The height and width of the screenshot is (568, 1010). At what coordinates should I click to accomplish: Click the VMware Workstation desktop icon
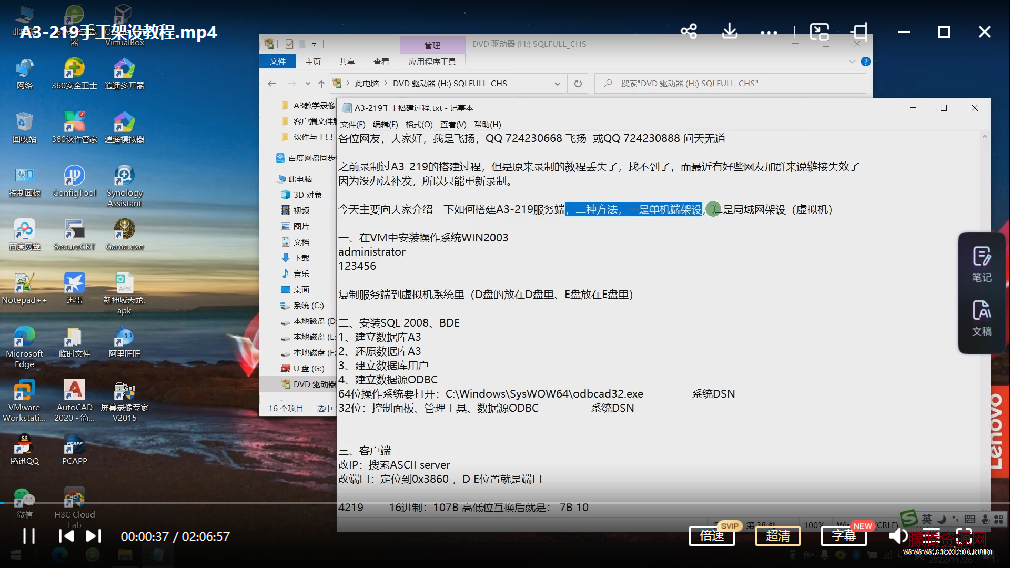coord(24,401)
